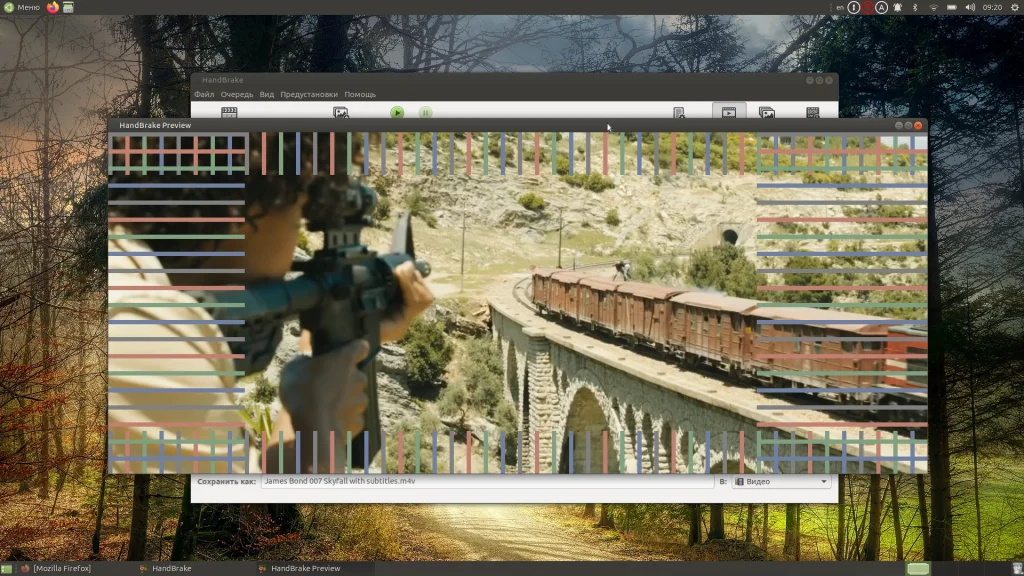Start encoding with the green play button
This screenshot has height=576, width=1024.
397,112
